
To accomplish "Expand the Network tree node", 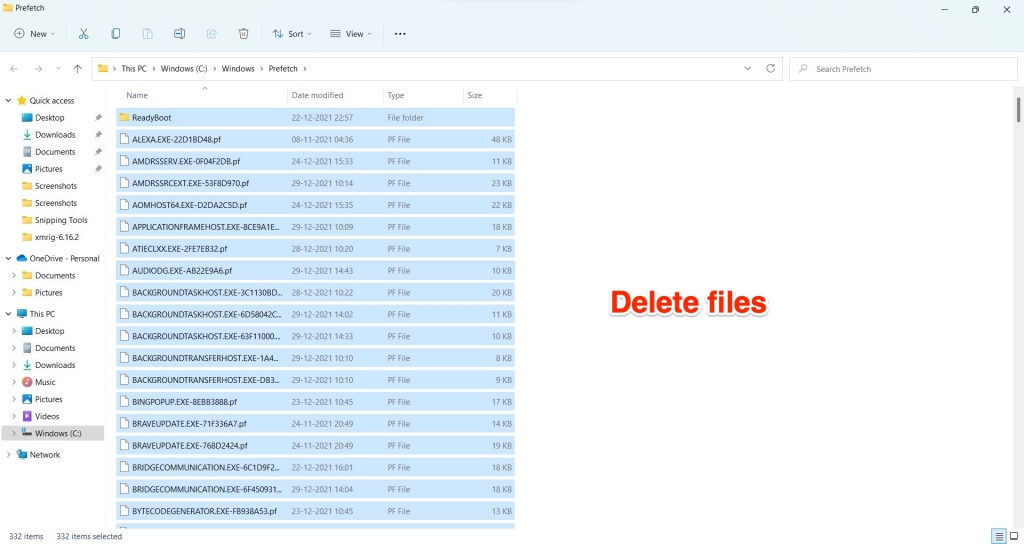I will click(9, 455).
